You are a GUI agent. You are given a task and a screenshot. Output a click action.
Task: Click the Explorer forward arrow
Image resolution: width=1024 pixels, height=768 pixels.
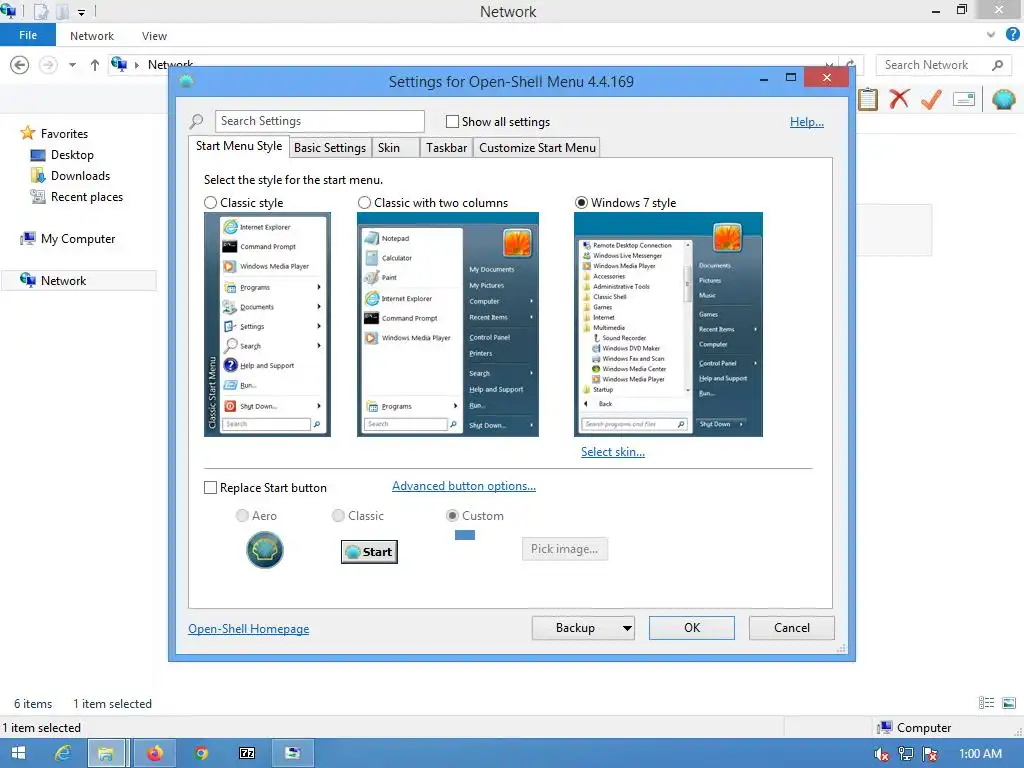pyautogui.click(x=48, y=65)
